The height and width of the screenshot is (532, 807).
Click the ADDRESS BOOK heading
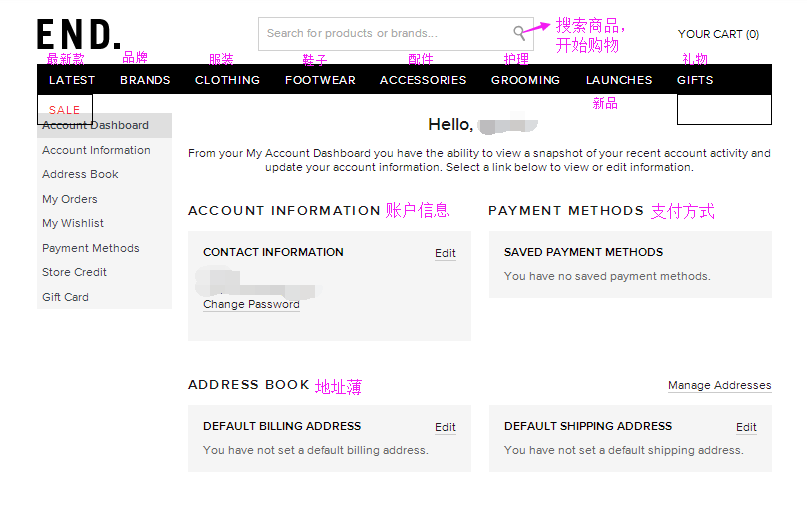point(249,385)
